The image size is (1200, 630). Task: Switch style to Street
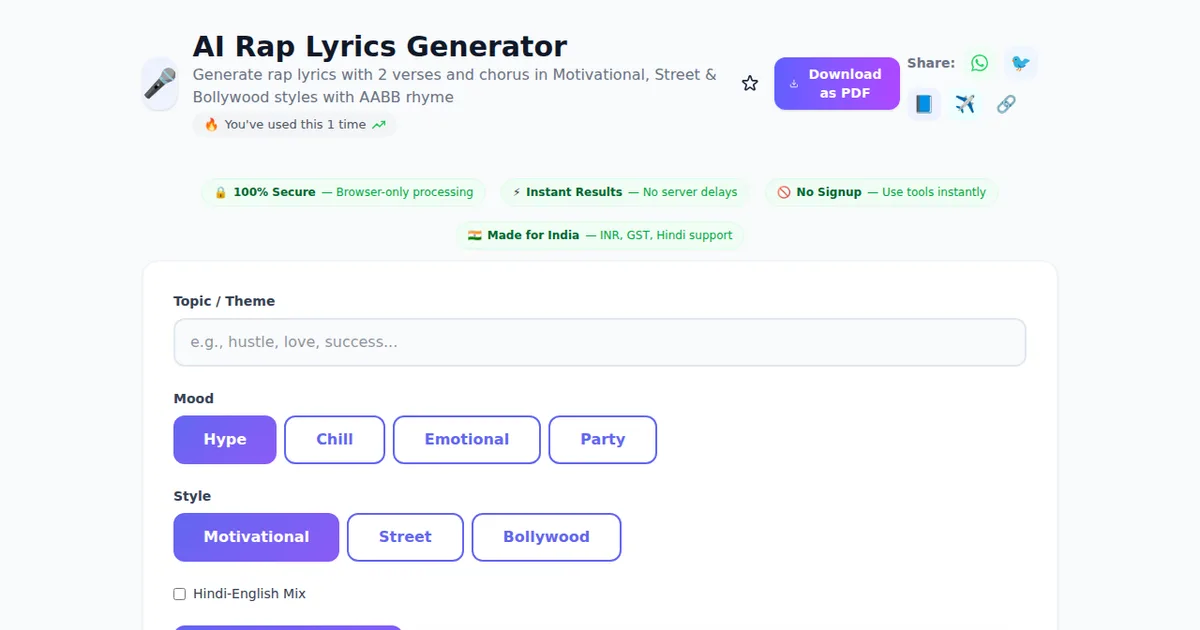(405, 537)
